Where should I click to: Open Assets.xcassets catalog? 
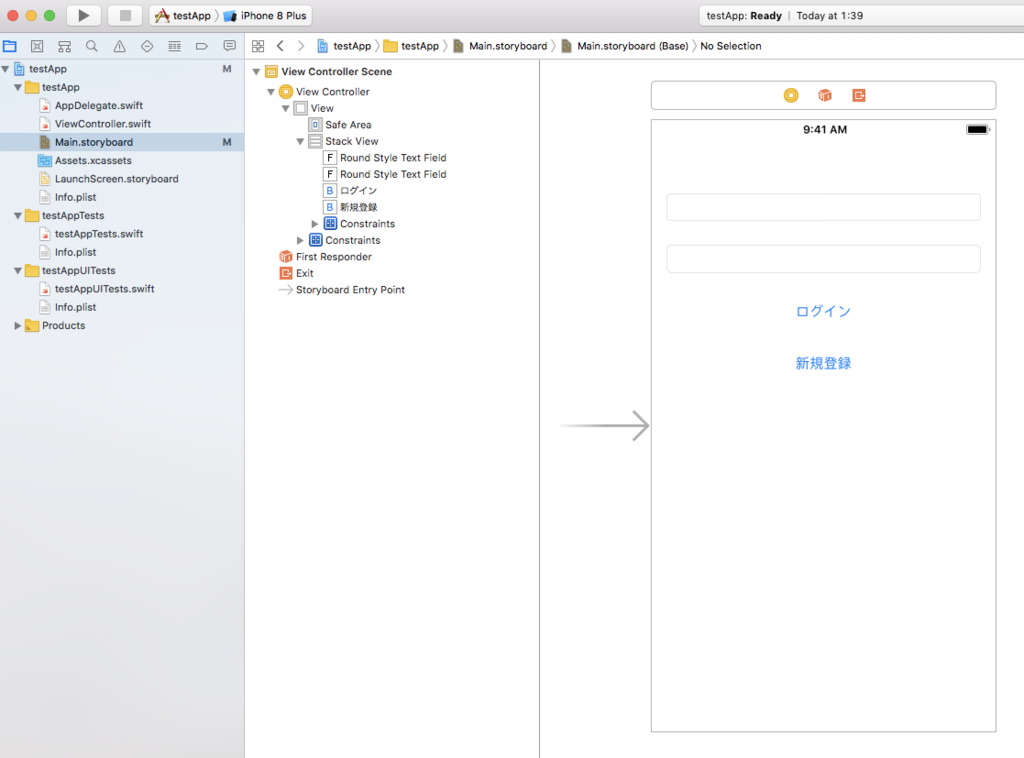tap(93, 160)
